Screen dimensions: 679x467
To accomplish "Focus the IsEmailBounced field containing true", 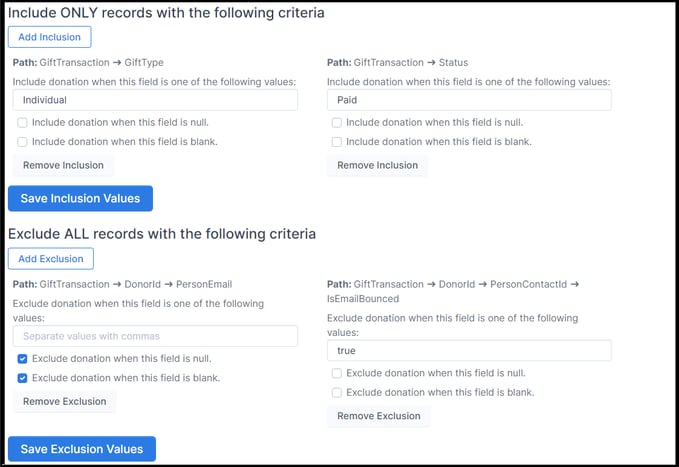I will click(469, 350).
